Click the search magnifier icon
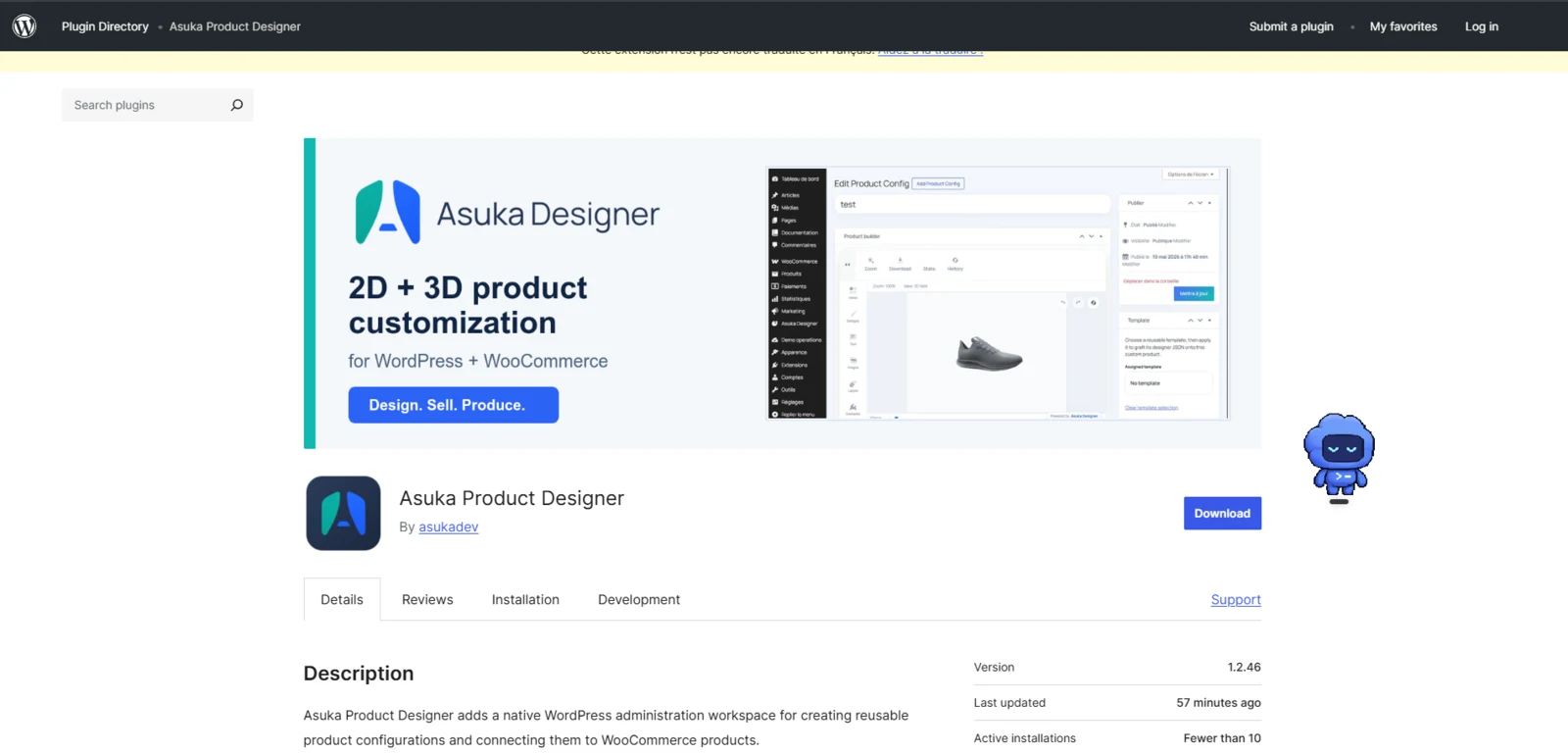 click(236, 105)
